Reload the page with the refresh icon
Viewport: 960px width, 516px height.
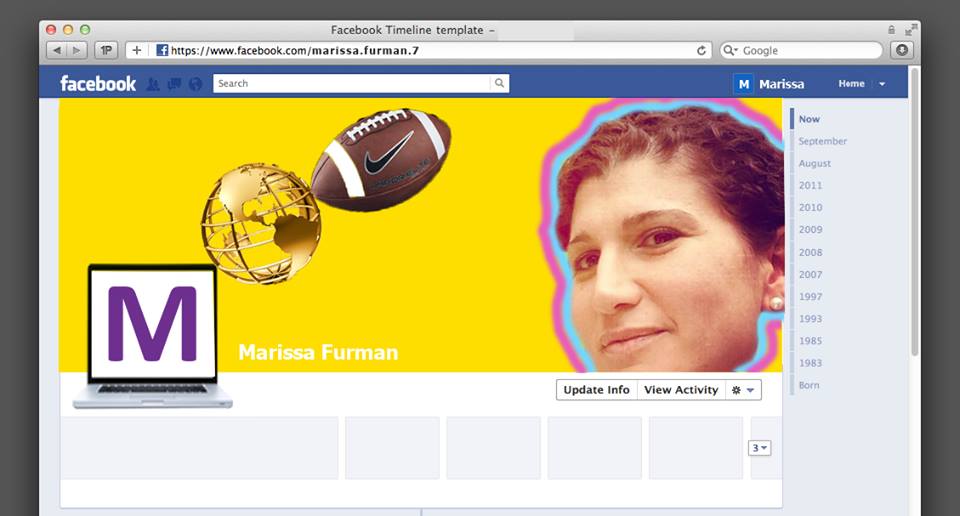702,50
